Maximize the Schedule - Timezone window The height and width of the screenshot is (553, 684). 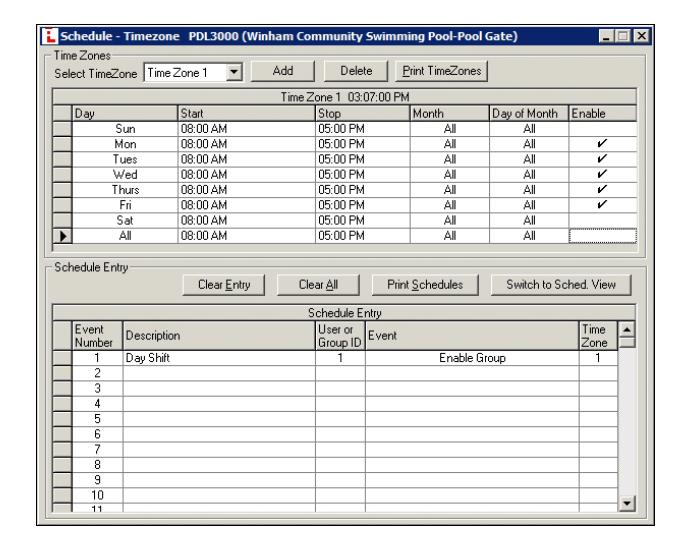point(622,36)
